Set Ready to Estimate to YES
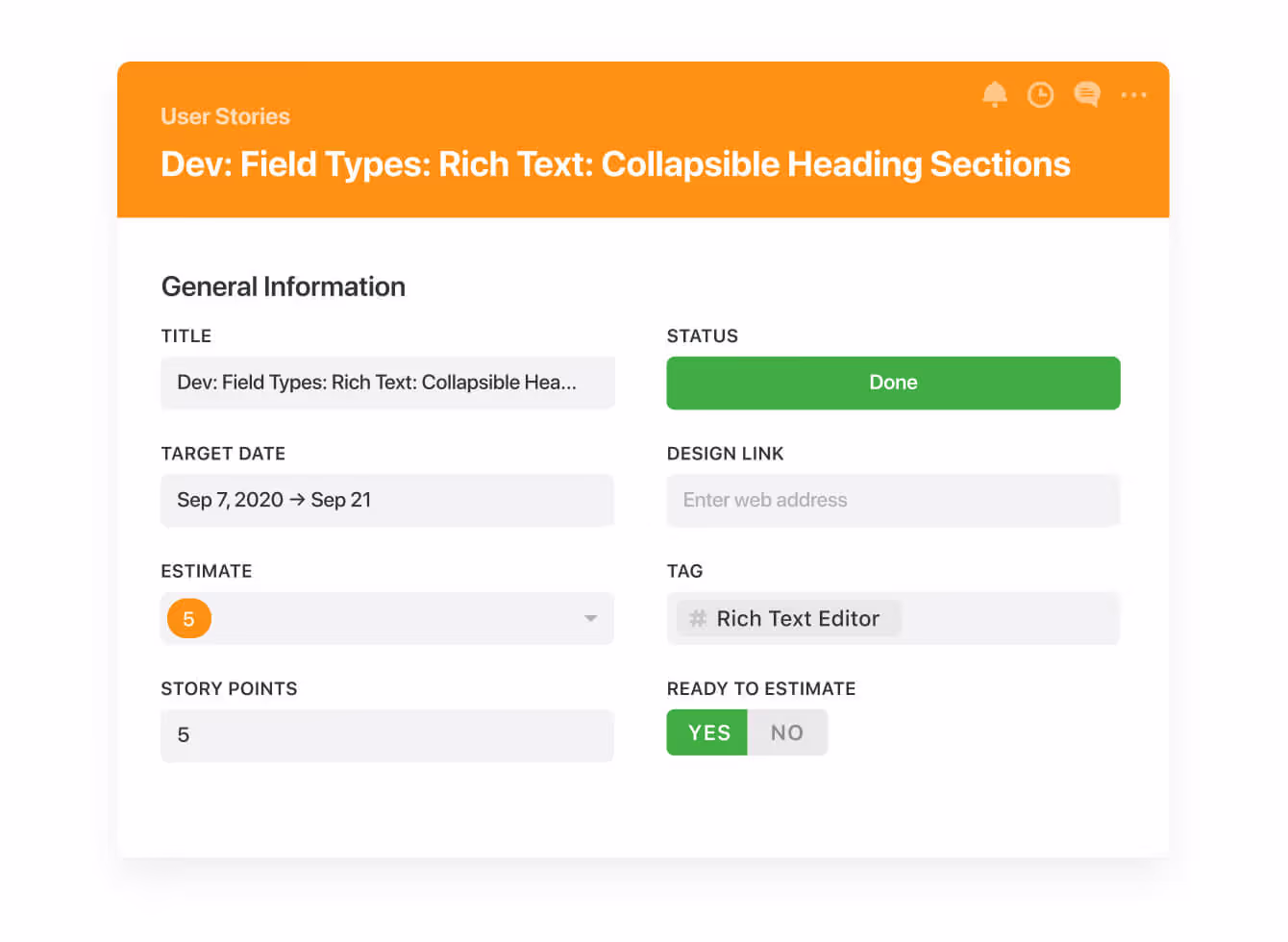Image resolution: width=1288 pixels, height=942 pixels. click(707, 732)
